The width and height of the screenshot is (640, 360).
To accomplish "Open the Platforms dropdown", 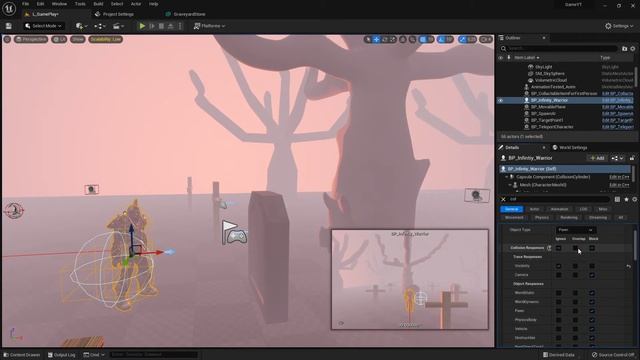I will (209, 26).
